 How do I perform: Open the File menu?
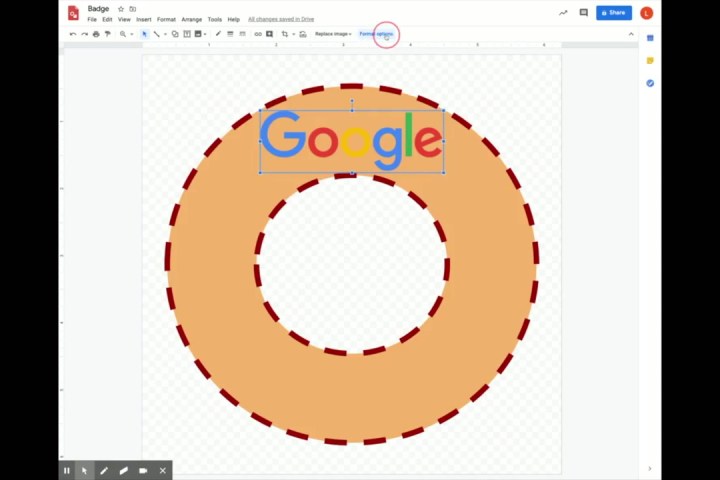tap(92, 19)
